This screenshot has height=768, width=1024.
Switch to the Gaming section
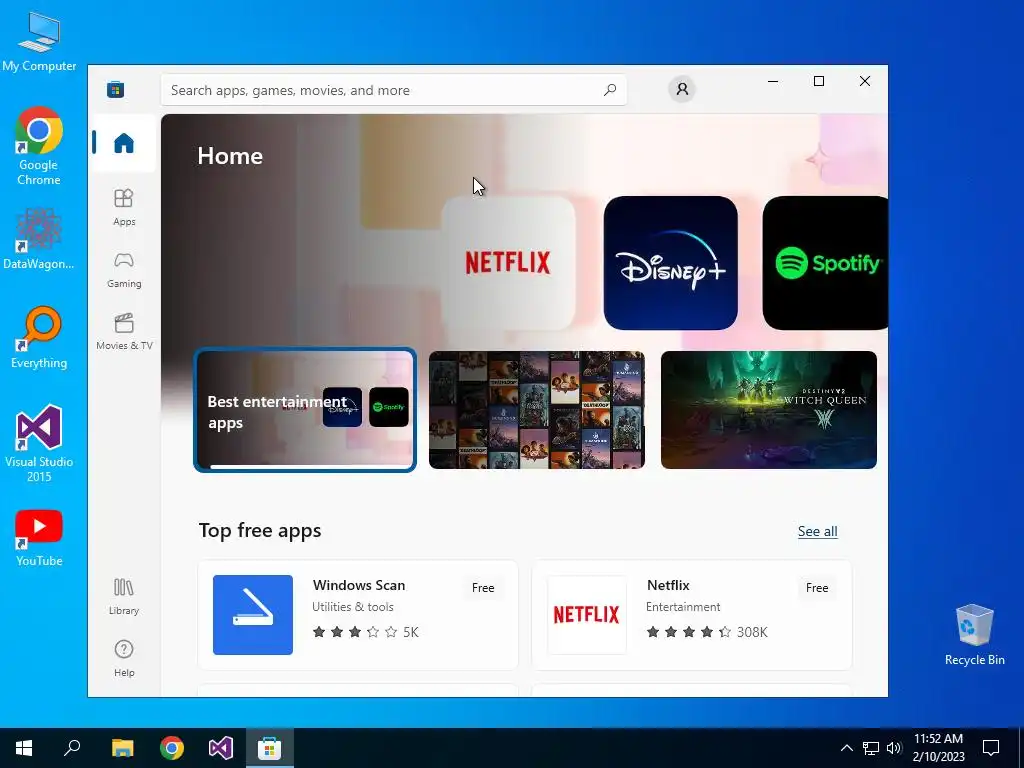coord(123,270)
